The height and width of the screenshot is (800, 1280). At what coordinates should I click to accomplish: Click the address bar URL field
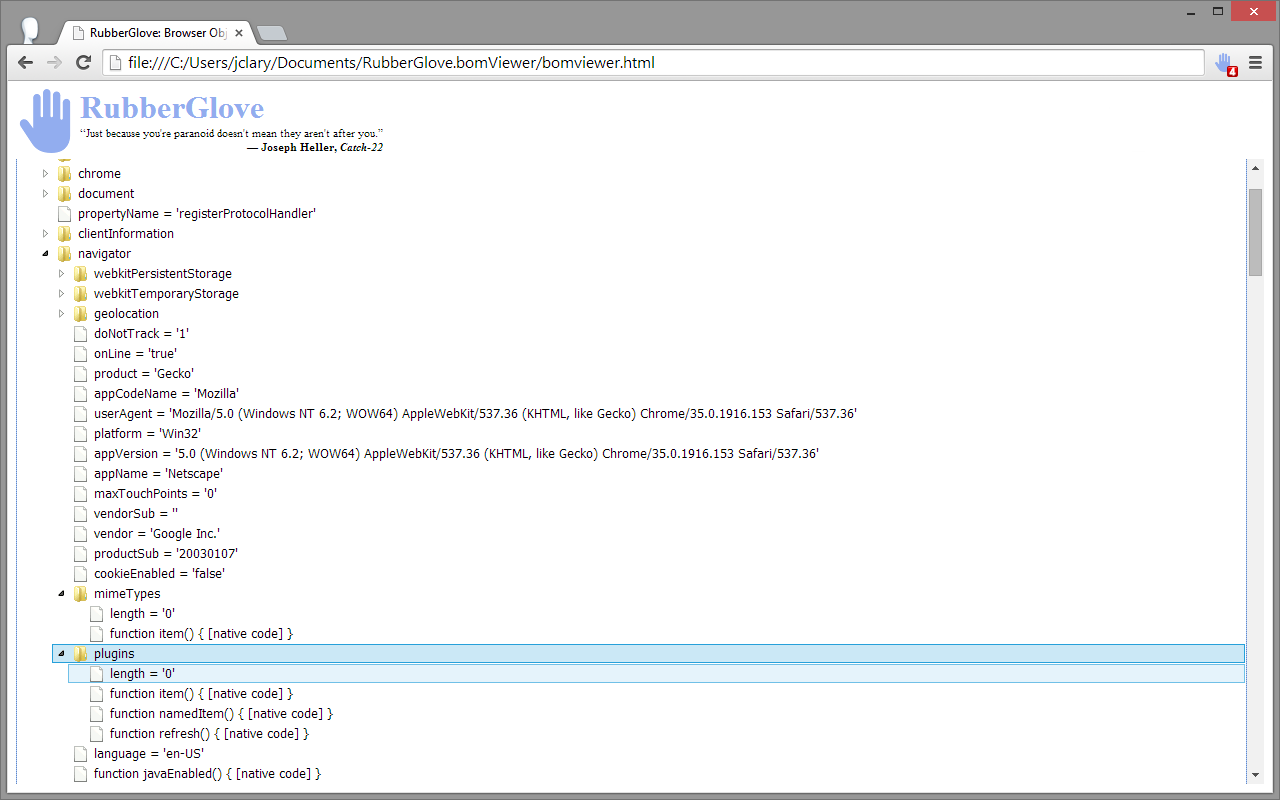click(x=654, y=63)
